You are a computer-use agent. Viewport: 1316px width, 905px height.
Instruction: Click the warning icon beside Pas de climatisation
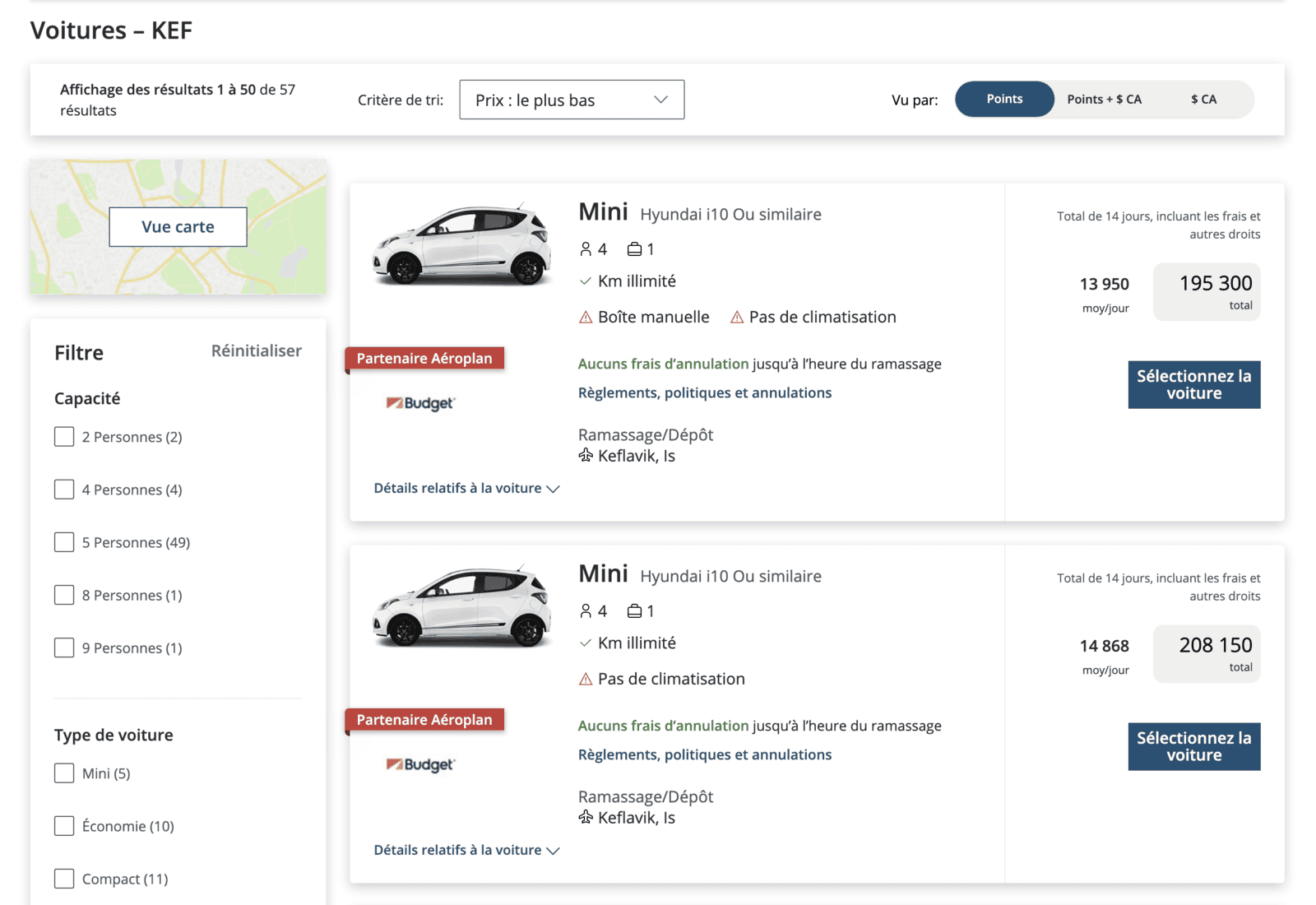[736, 317]
